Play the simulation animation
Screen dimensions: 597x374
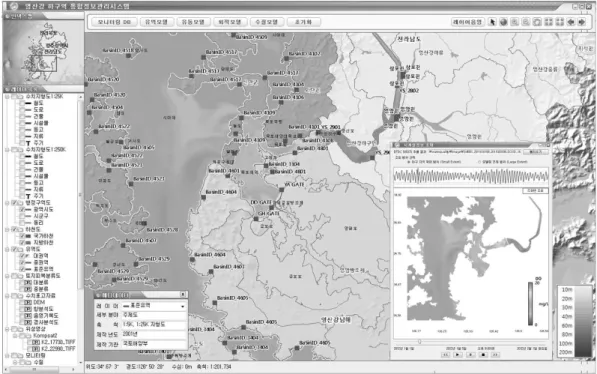tap(458, 355)
